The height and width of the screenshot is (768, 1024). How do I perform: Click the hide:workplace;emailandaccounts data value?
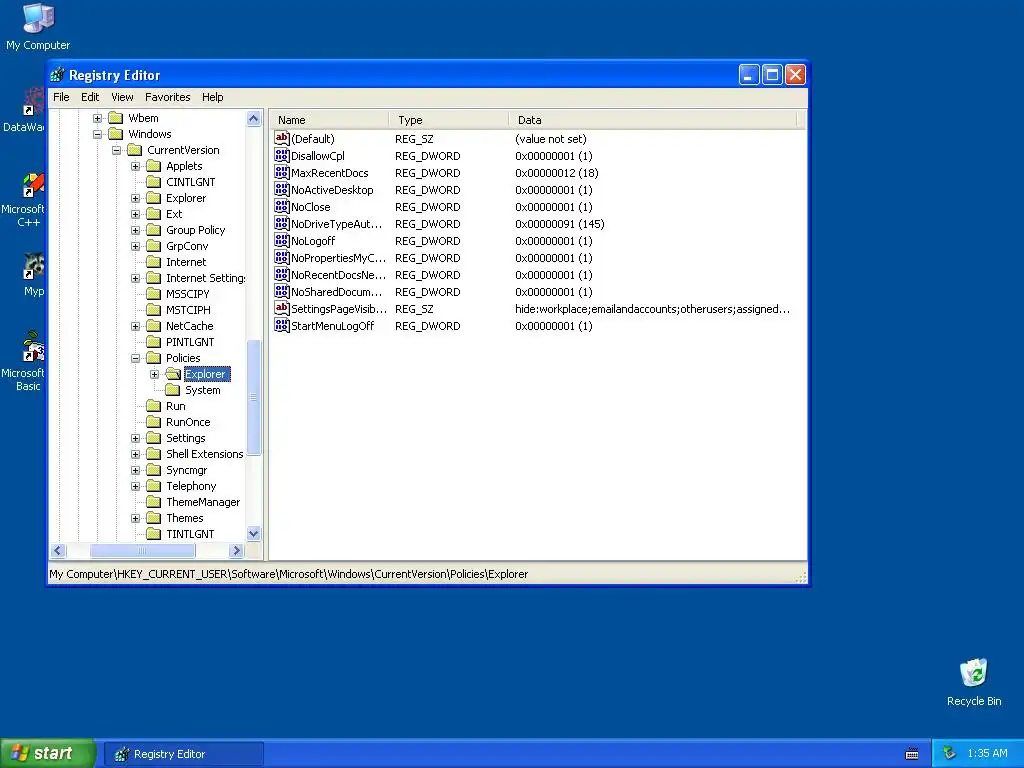pos(652,309)
